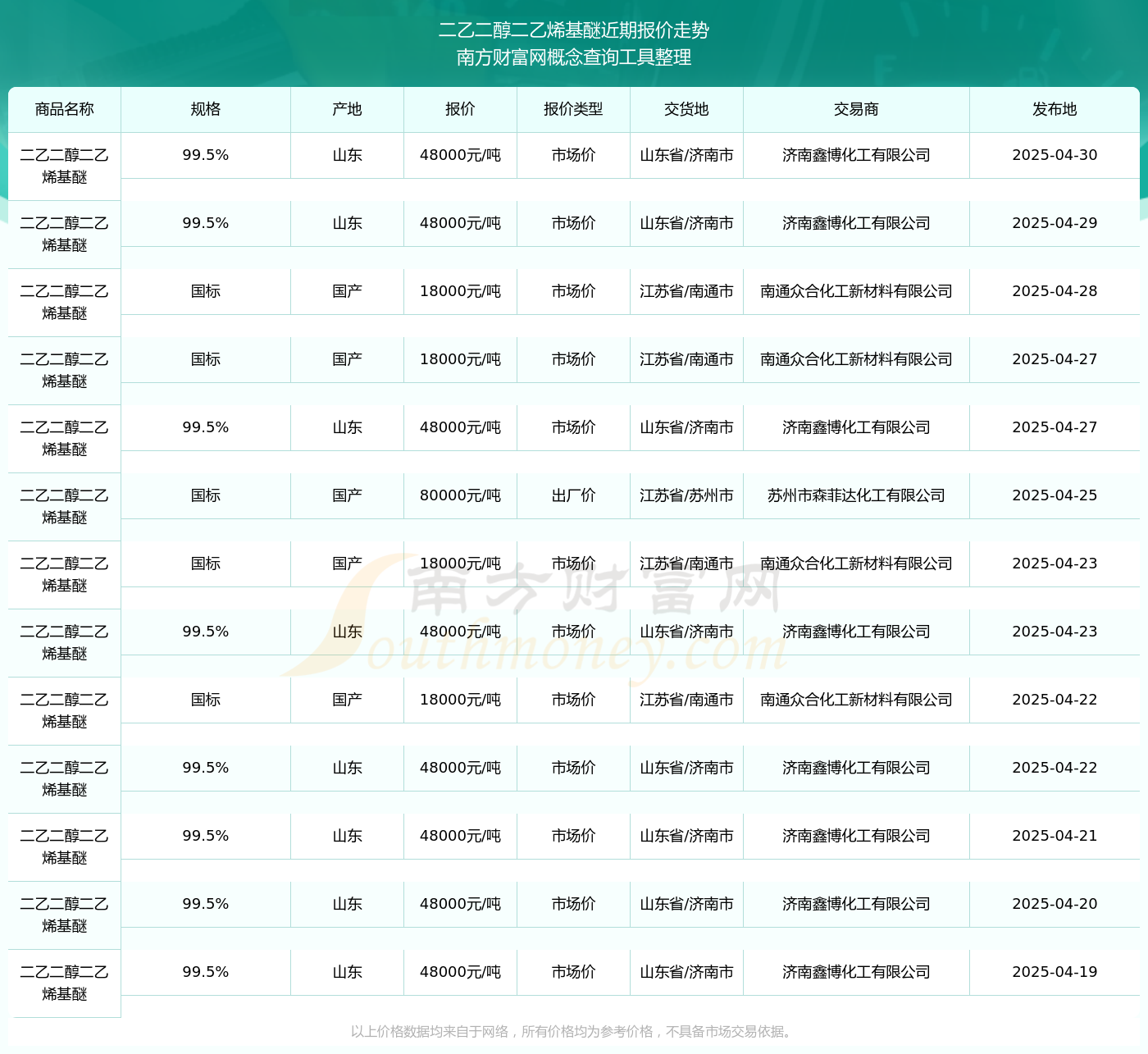This screenshot has height=1054, width=1148.
Task: Click the title 二乙二醇二乙烯基醚近期报价走势
Action: point(574,30)
